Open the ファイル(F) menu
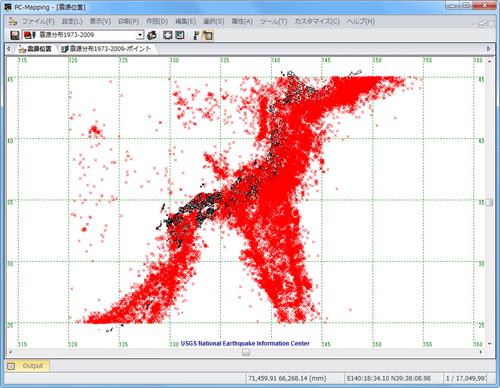The width and height of the screenshot is (500, 388). point(38,22)
